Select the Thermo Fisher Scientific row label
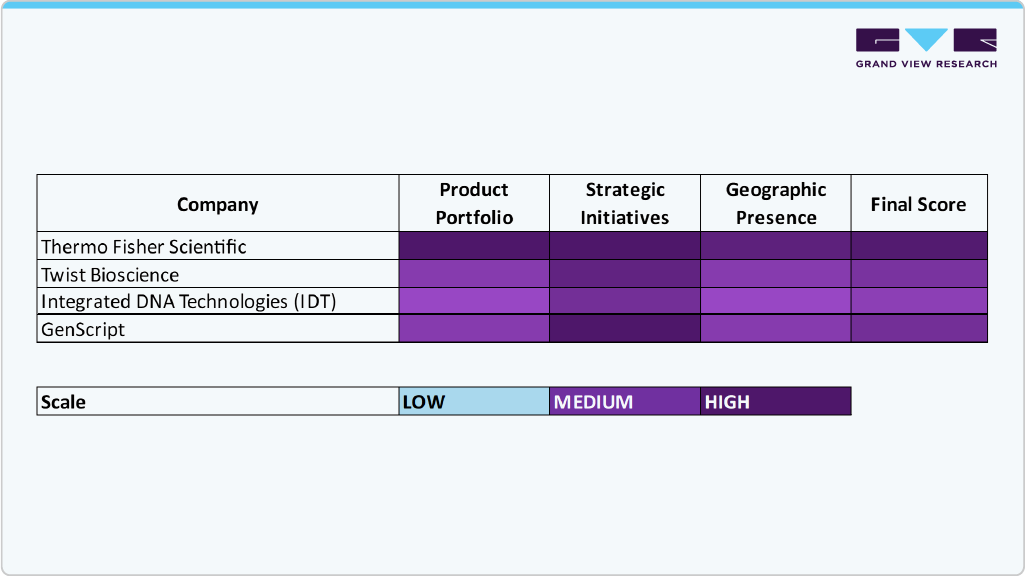Screen dimensions: 1025x576 [x=144, y=246]
